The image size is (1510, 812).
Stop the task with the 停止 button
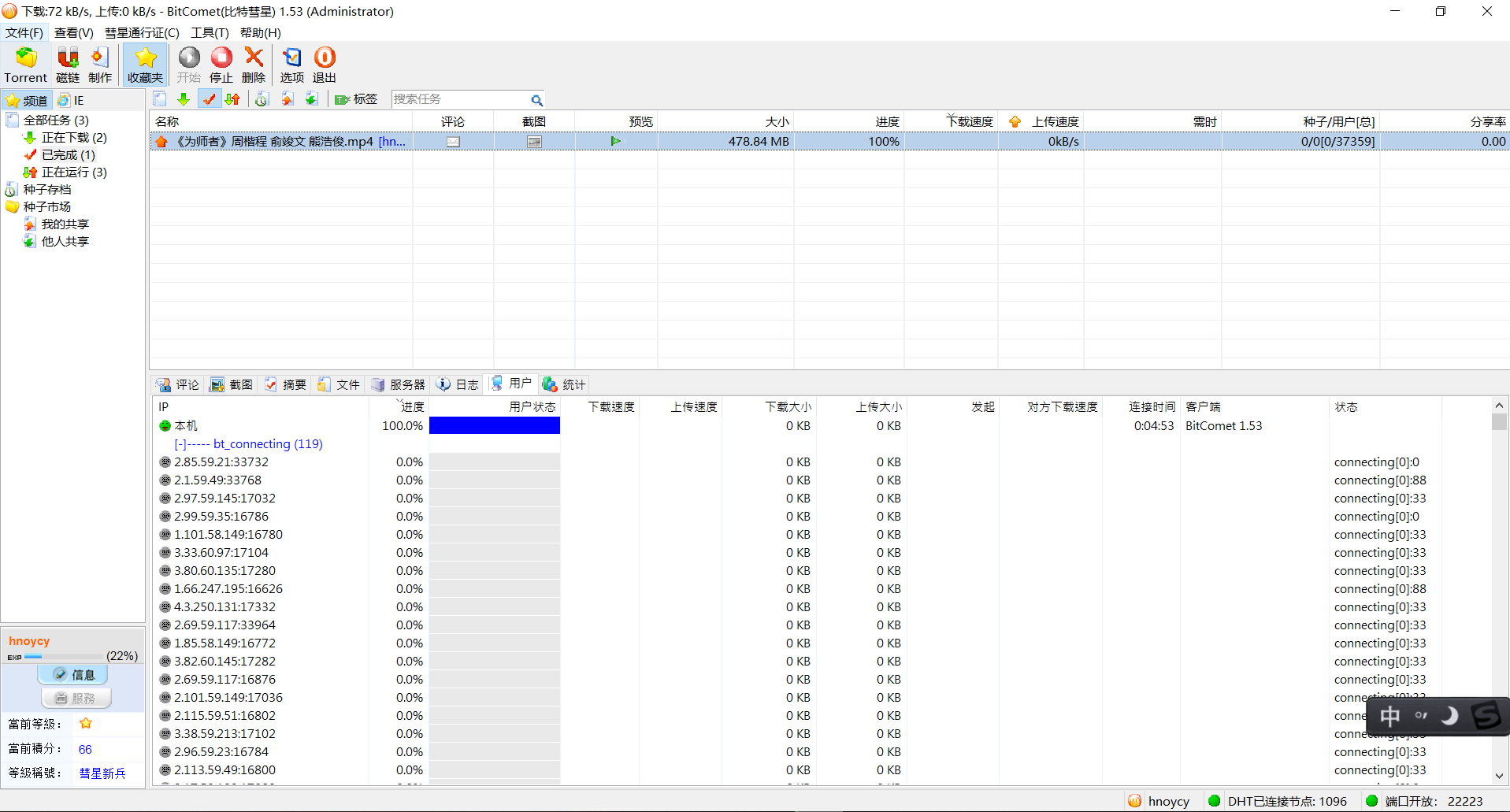pos(221,65)
